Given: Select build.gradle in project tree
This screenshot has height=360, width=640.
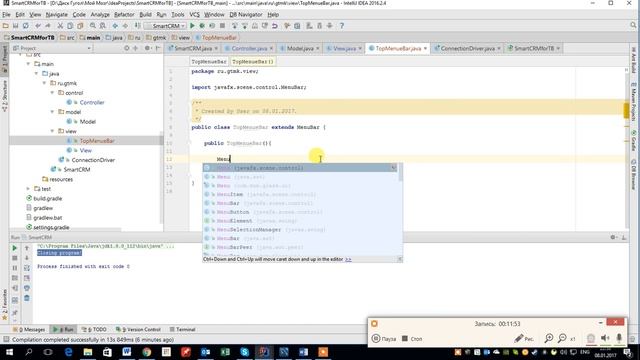Looking at the screenshot, I should (47, 198).
